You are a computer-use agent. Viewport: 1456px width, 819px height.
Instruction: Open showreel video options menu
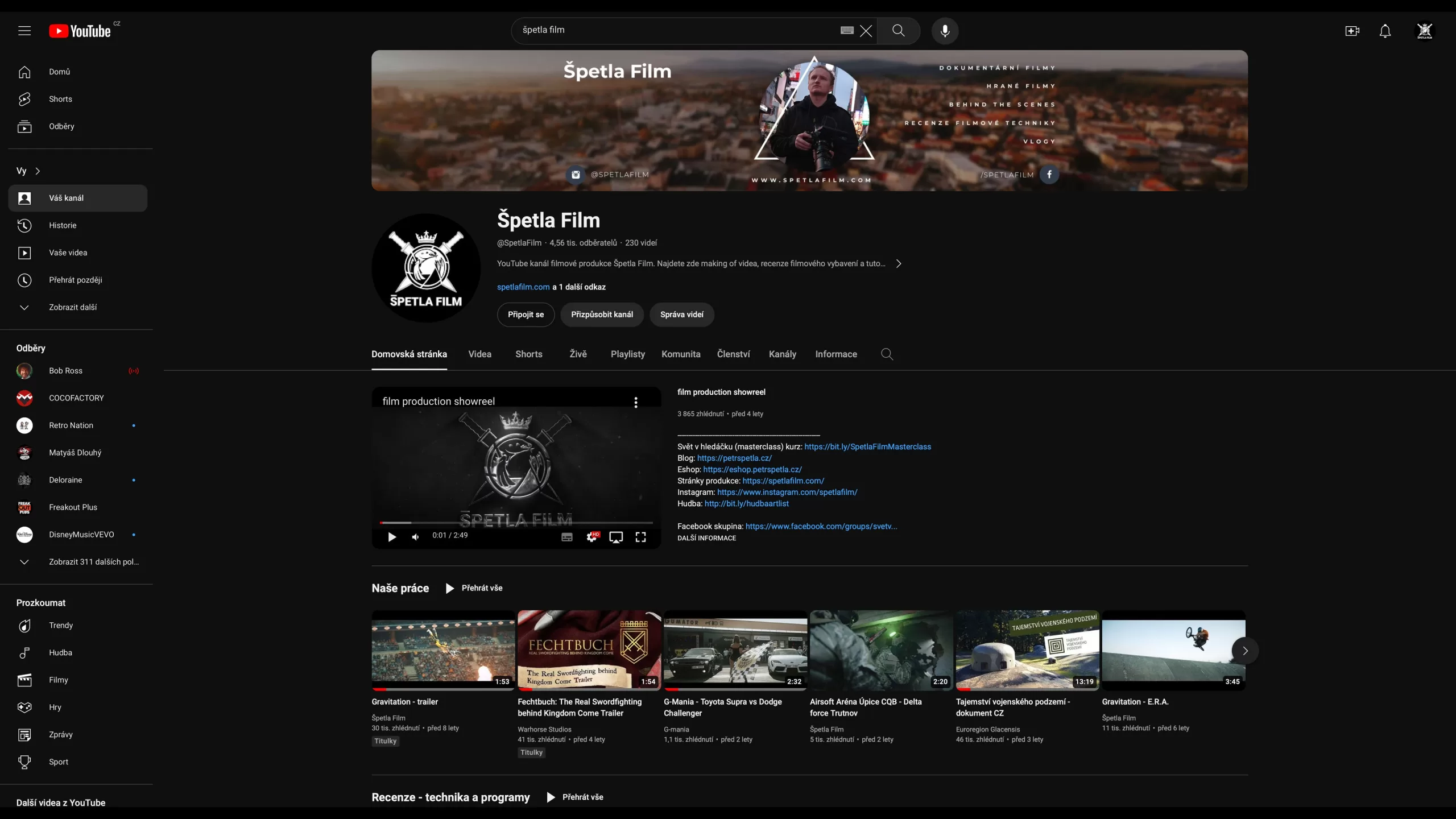(x=636, y=402)
